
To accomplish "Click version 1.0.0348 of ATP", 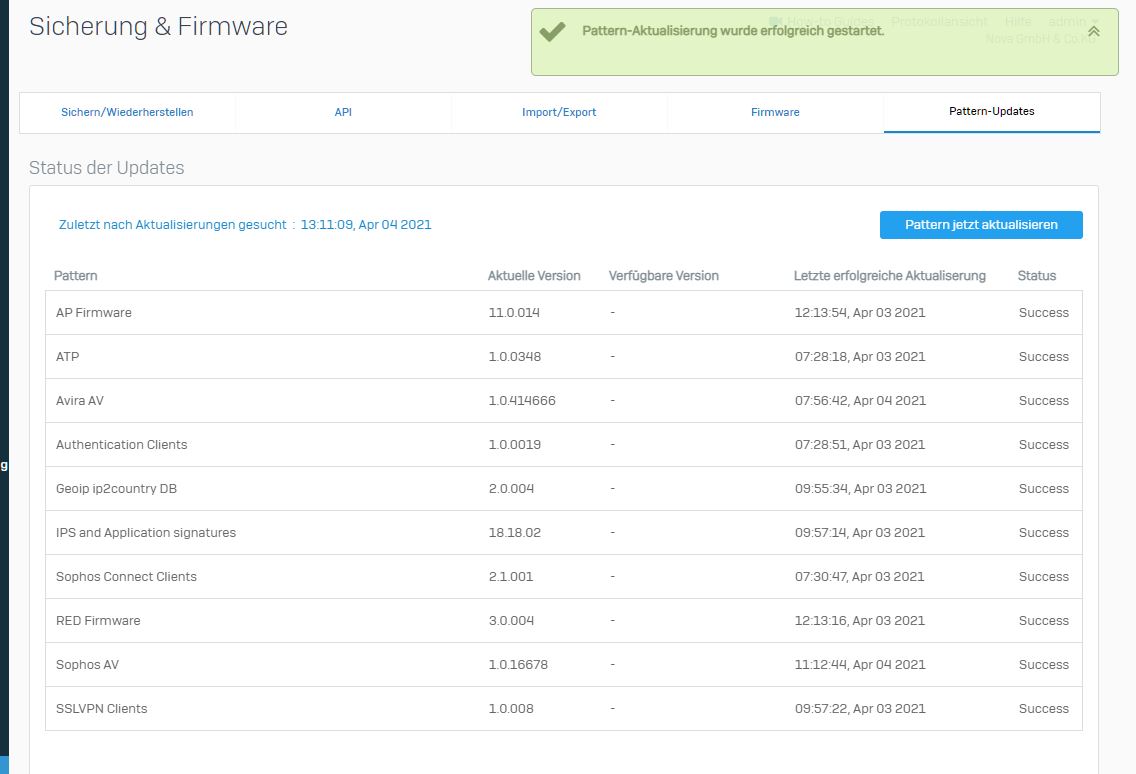I will (515, 357).
